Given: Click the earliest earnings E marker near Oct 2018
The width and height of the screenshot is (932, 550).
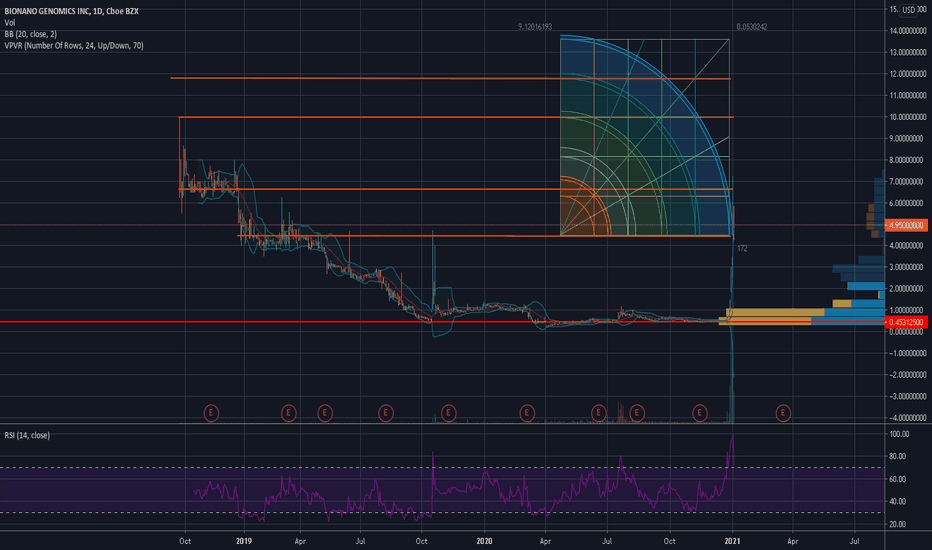Looking at the screenshot, I should 211,413.
